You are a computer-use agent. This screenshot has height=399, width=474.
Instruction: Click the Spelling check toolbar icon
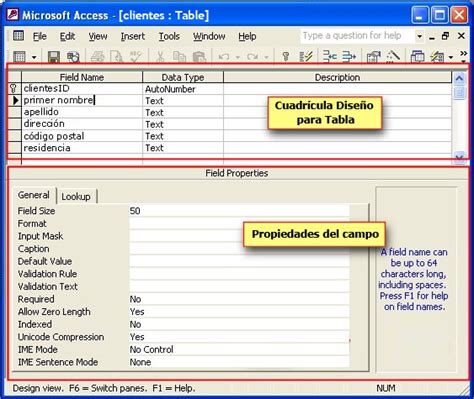tap(136, 57)
